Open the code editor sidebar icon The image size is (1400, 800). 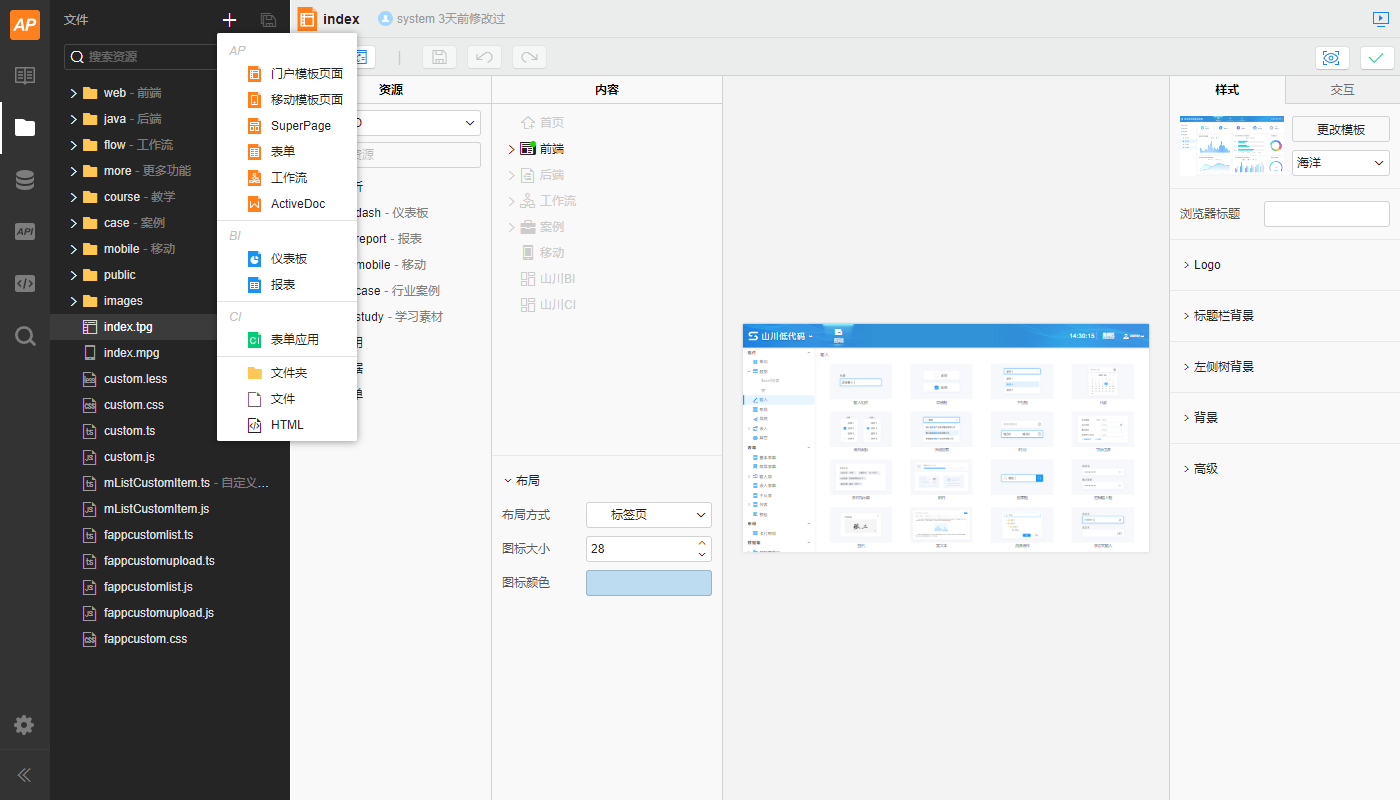pos(25,284)
